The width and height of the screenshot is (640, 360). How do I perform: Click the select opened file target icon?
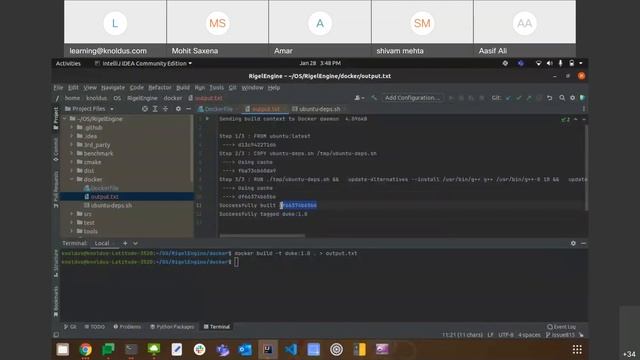[x=145, y=109]
